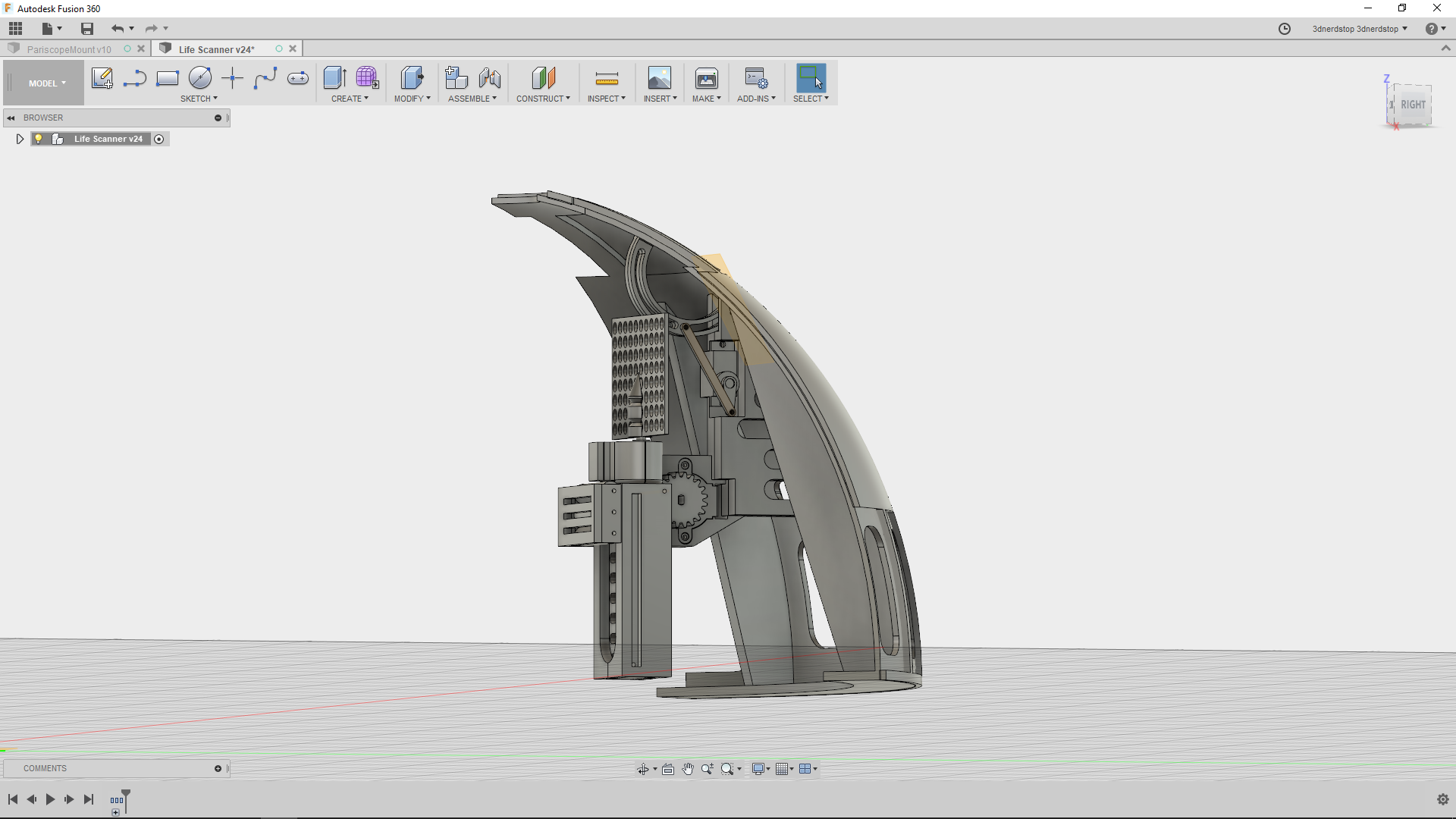Select the Spline sketch tool

pos(265,77)
